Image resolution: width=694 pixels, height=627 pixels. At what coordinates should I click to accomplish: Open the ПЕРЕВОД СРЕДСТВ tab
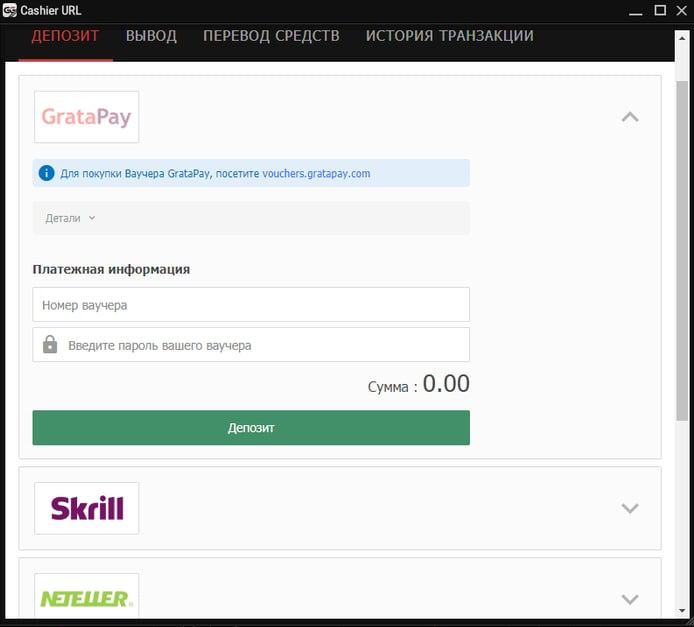click(x=271, y=36)
